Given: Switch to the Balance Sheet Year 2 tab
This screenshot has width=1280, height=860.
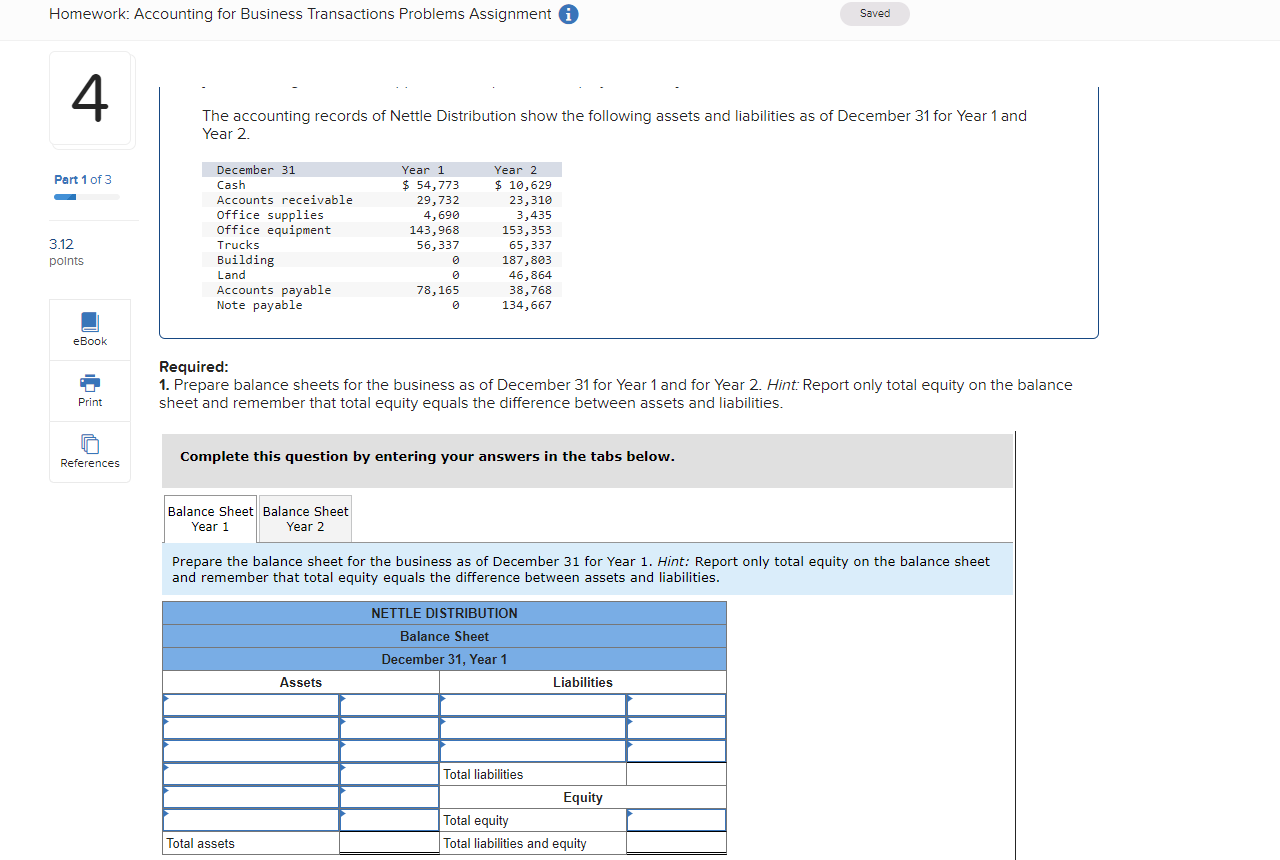Looking at the screenshot, I should (x=304, y=518).
